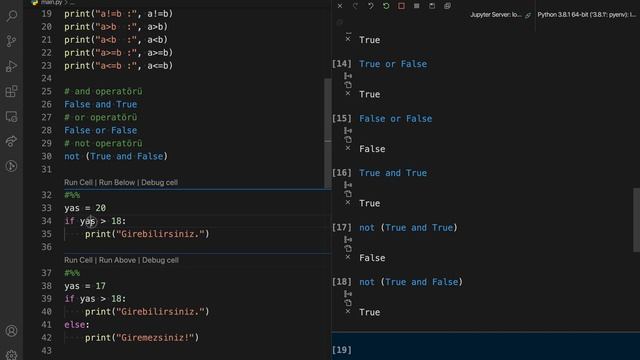Clear all cells with the X toolbar icon
Image resolution: width=640 pixels, height=360 pixels.
coord(340,6)
